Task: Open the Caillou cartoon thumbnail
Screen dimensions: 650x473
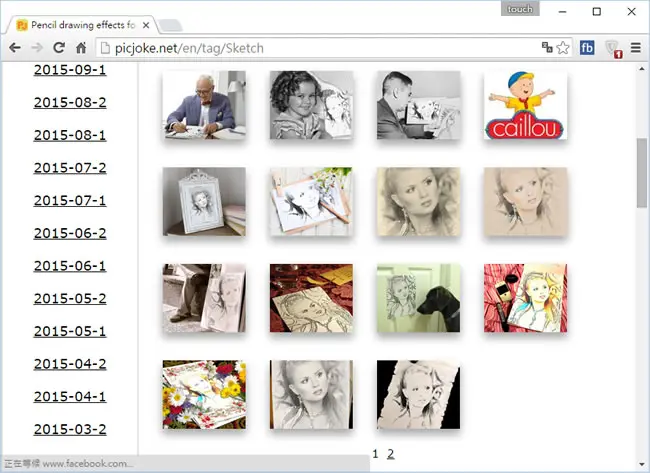Action: tap(525, 105)
